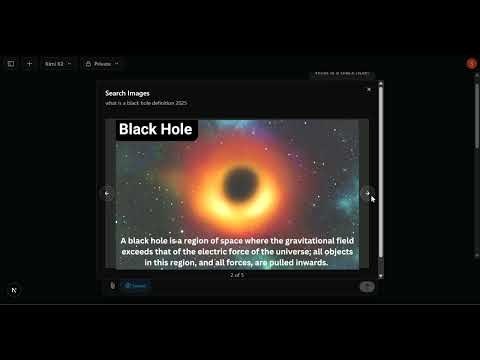Click the lock icon beside Private
Viewport: 480px width, 360px height.
pyautogui.click(x=88, y=64)
